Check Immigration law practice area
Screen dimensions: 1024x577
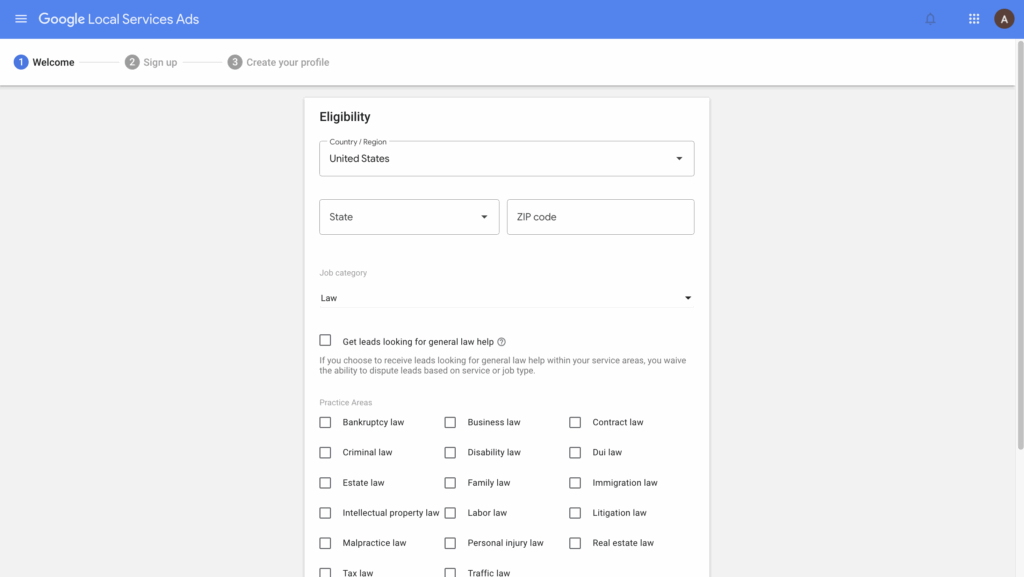coord(575,483)
